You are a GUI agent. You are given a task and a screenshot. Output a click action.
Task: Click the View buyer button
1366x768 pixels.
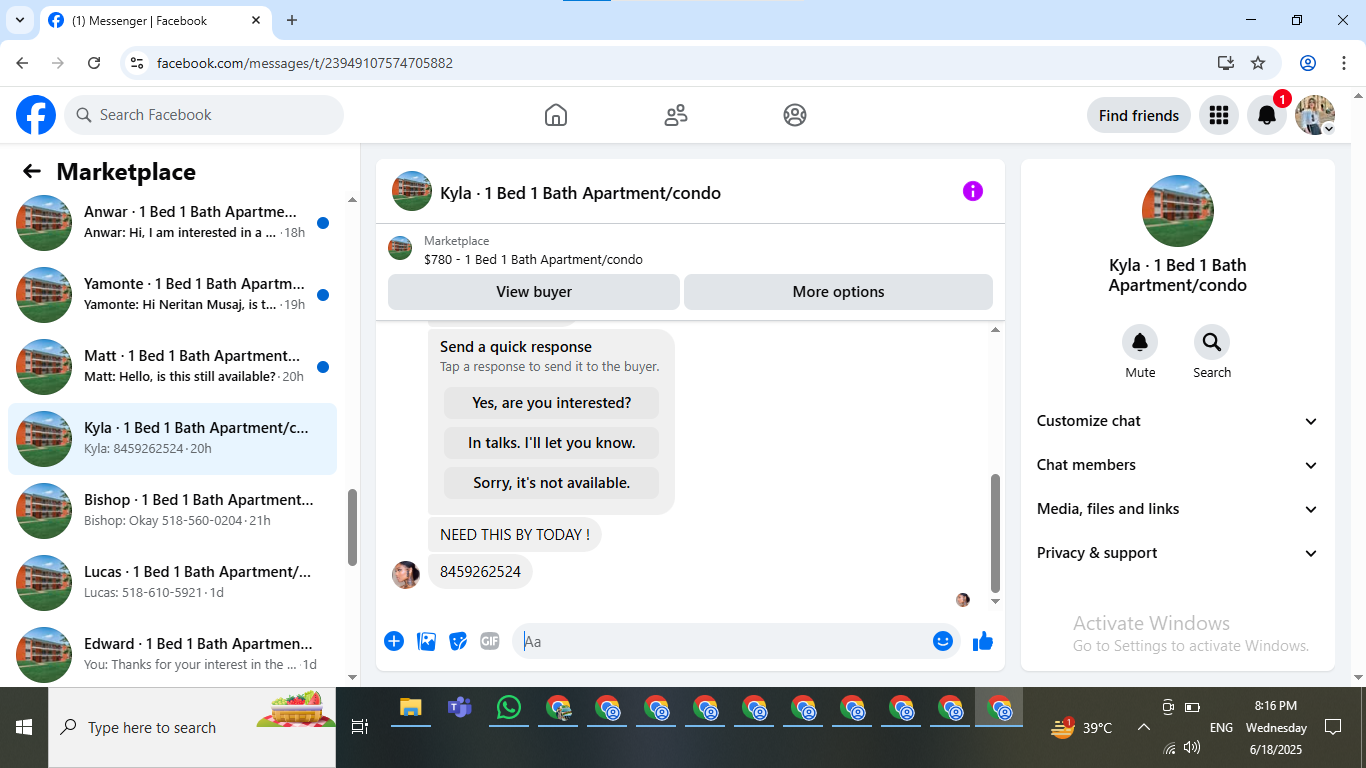click(534, 292)
